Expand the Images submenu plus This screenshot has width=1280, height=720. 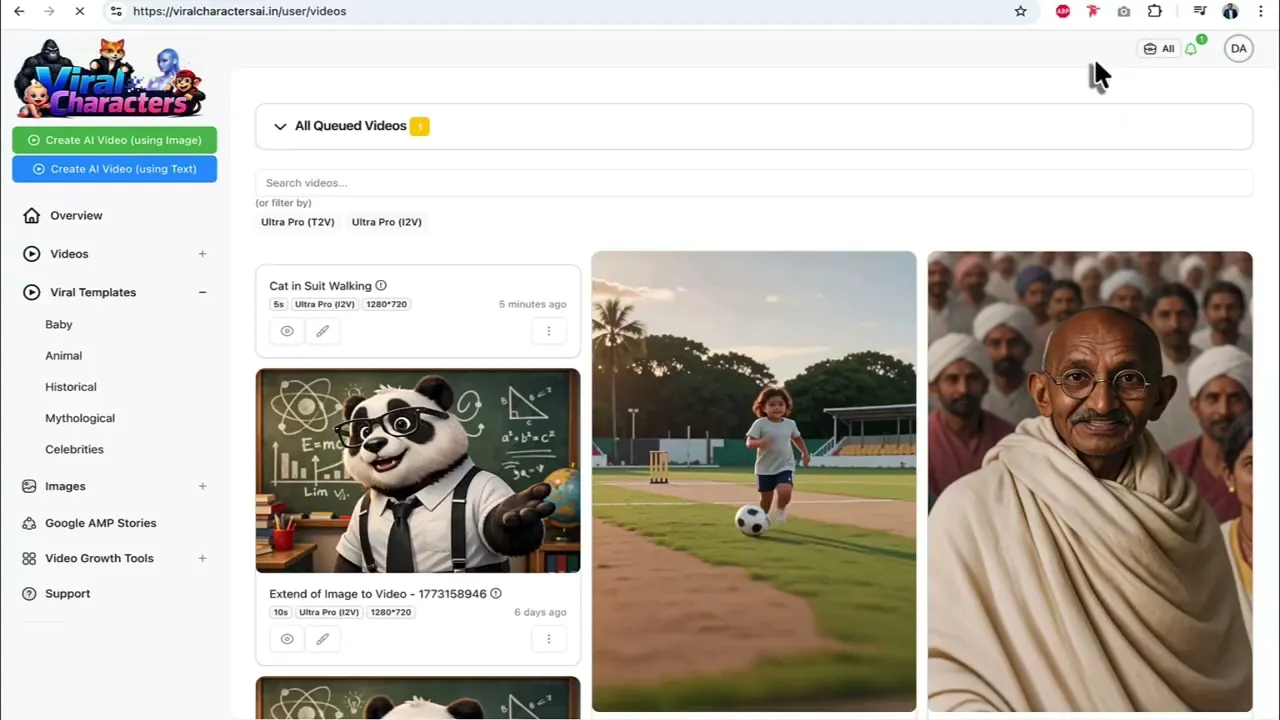pyautogui.click(x=202, y=486)
